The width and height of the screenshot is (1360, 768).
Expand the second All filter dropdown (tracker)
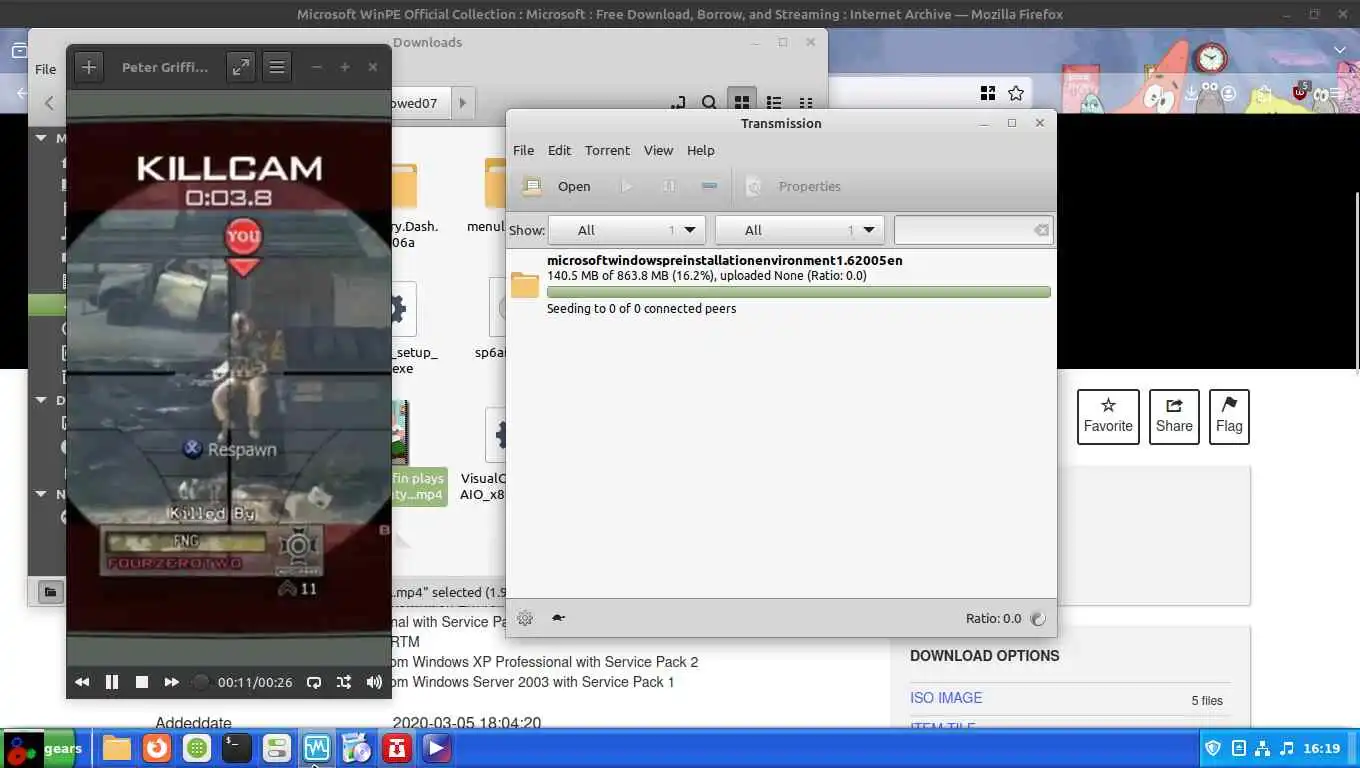coord(799,230)
